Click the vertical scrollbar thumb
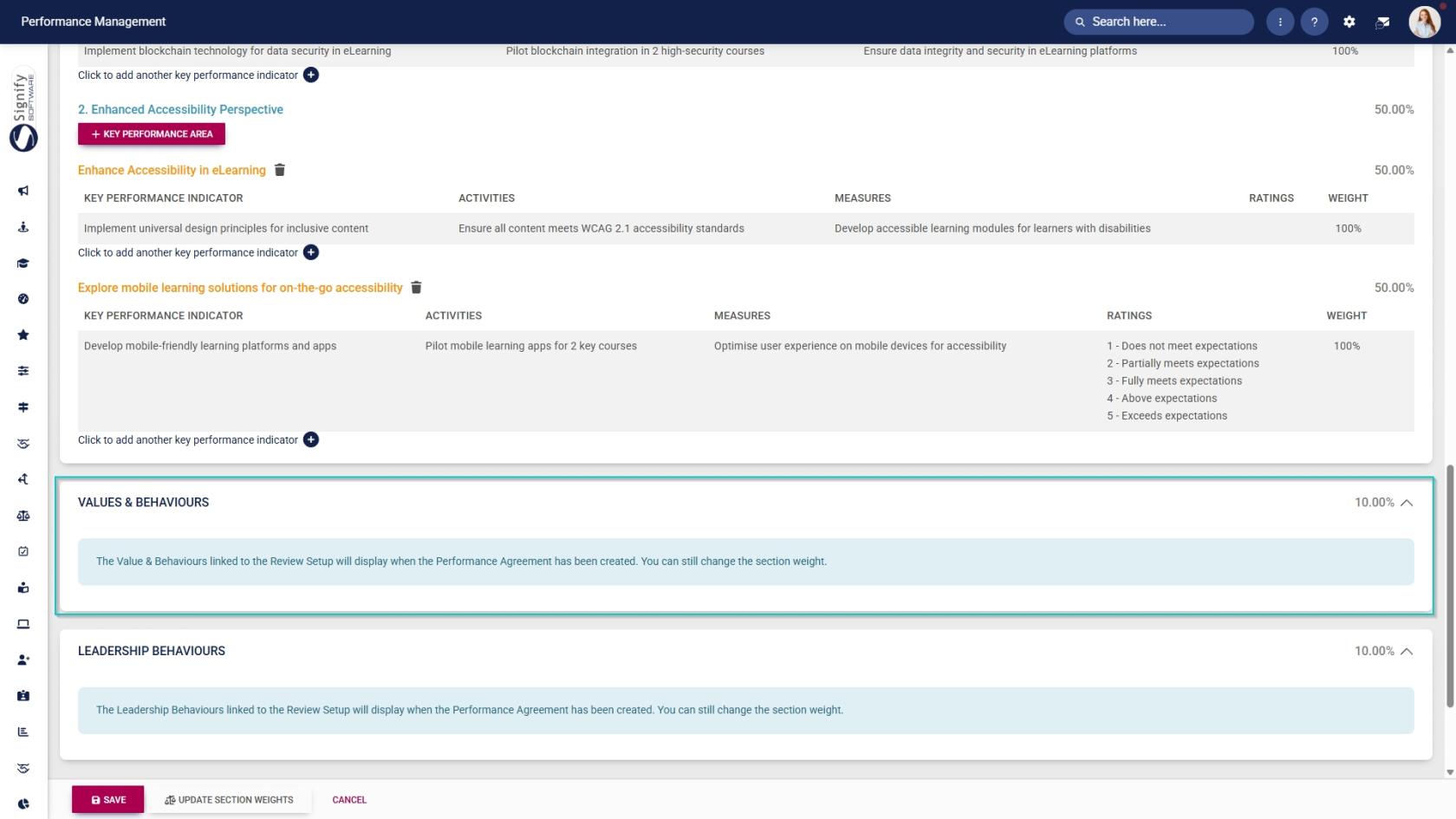1456x819 pixels. tap(1450, 587)
